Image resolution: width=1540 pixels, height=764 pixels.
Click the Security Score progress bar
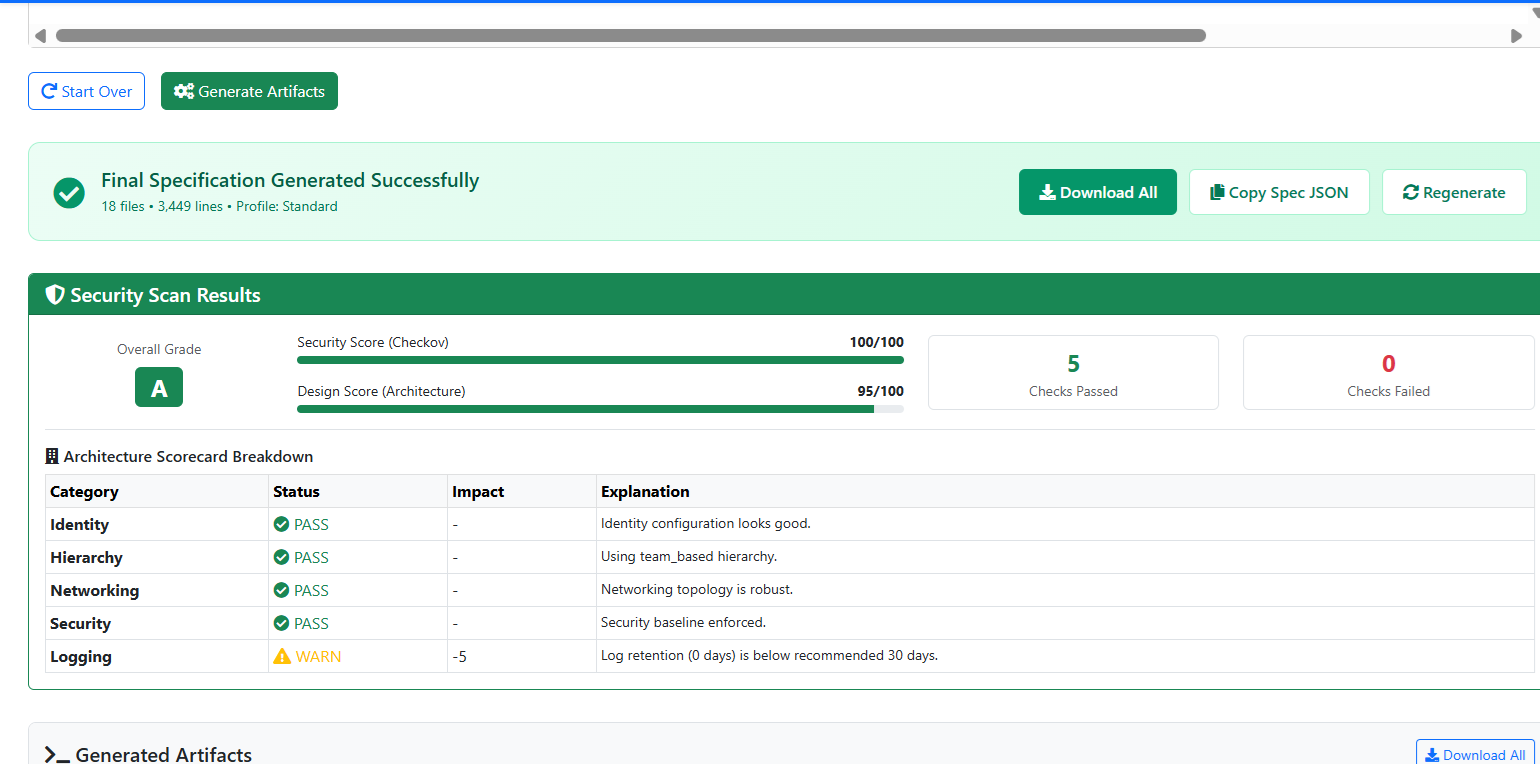(x=600, y=359)
